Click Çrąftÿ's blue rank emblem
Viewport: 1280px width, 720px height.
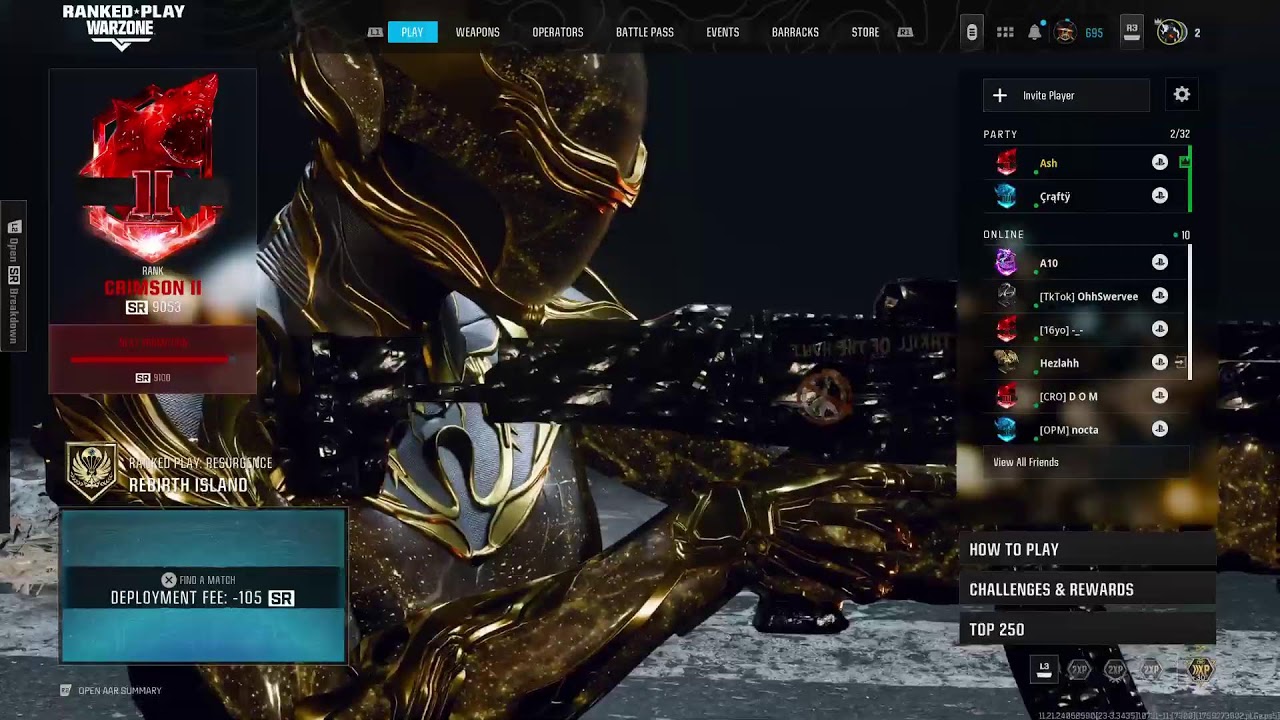1006,196
